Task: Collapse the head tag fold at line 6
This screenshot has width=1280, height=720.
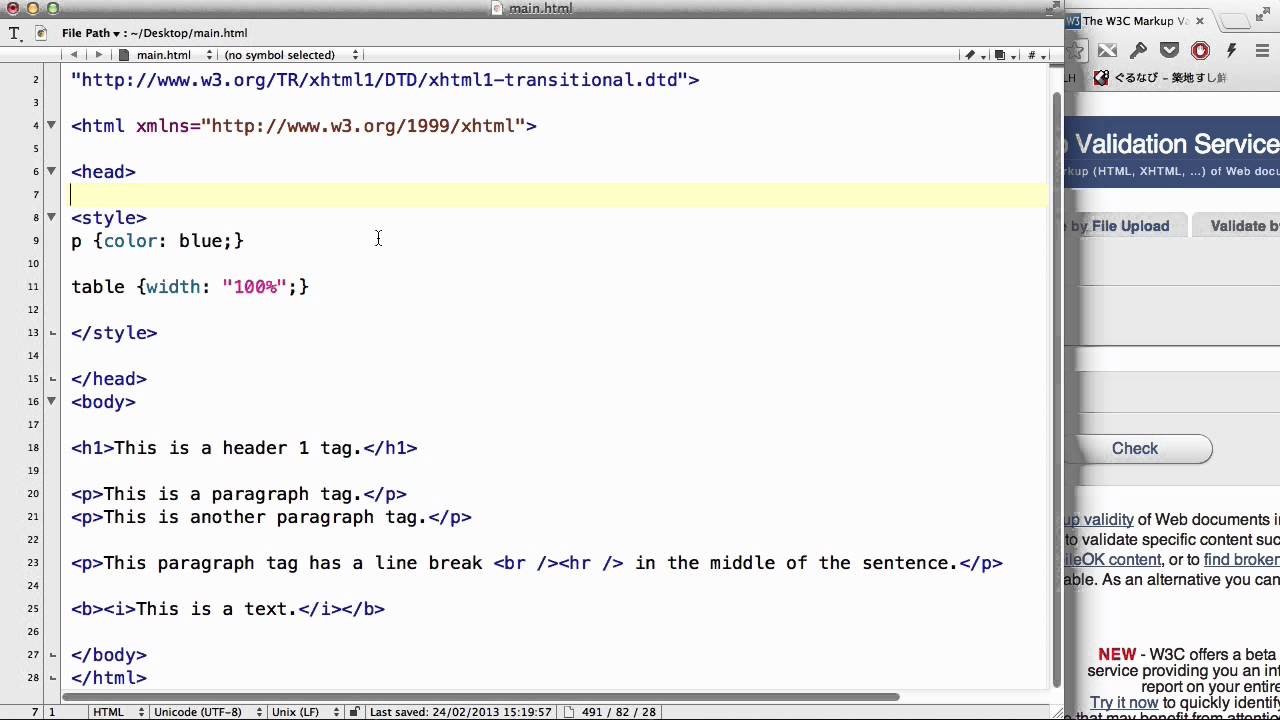Action: pos(51,171)
